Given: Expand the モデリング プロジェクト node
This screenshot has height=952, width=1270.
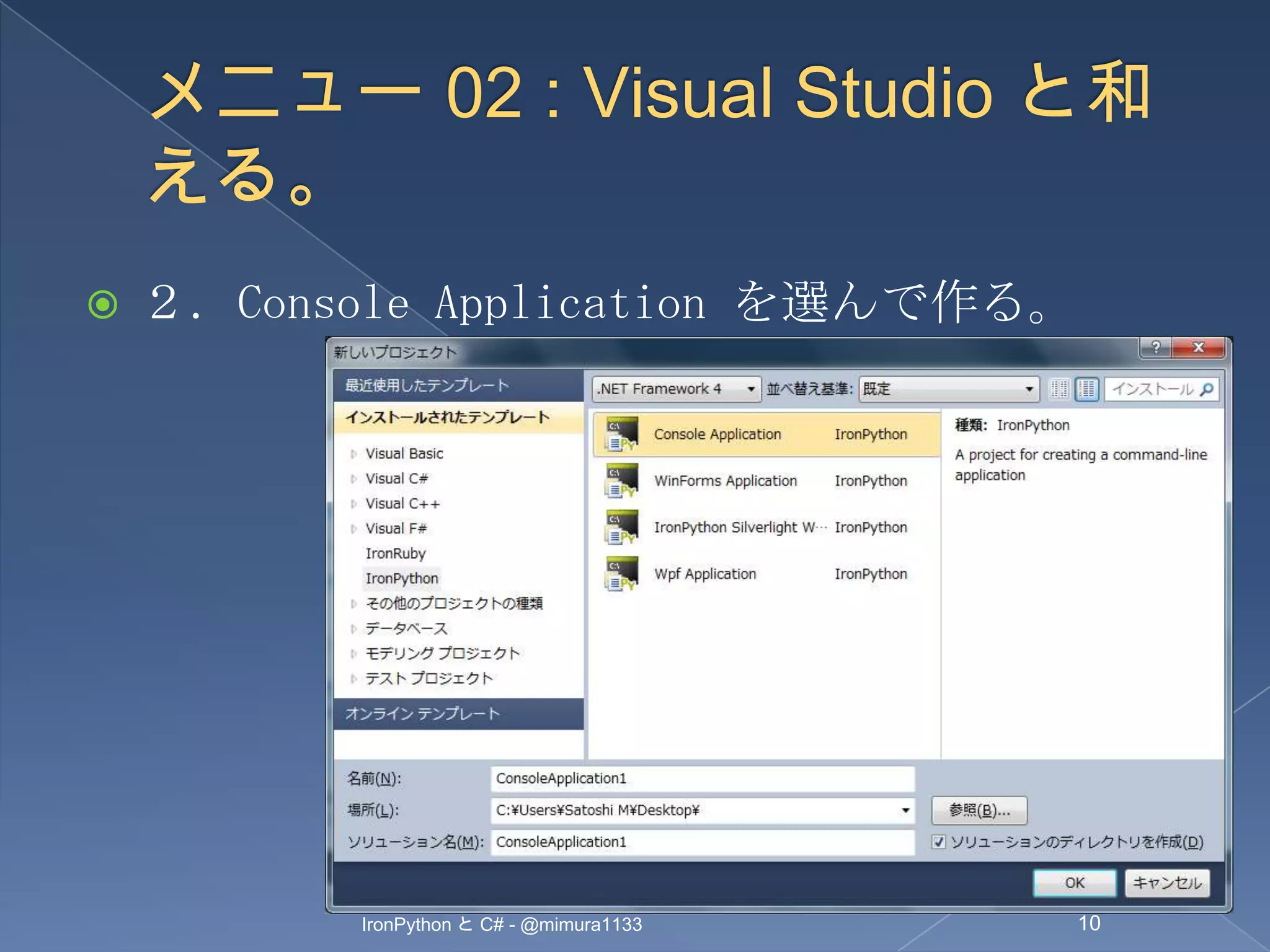Looking at the screenshot, I should pos(353,654).
